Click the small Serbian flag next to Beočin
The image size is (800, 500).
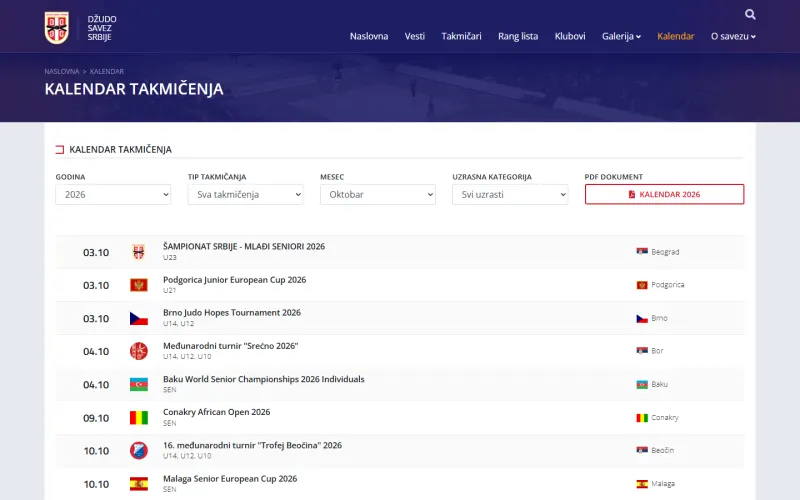[642, 450]
